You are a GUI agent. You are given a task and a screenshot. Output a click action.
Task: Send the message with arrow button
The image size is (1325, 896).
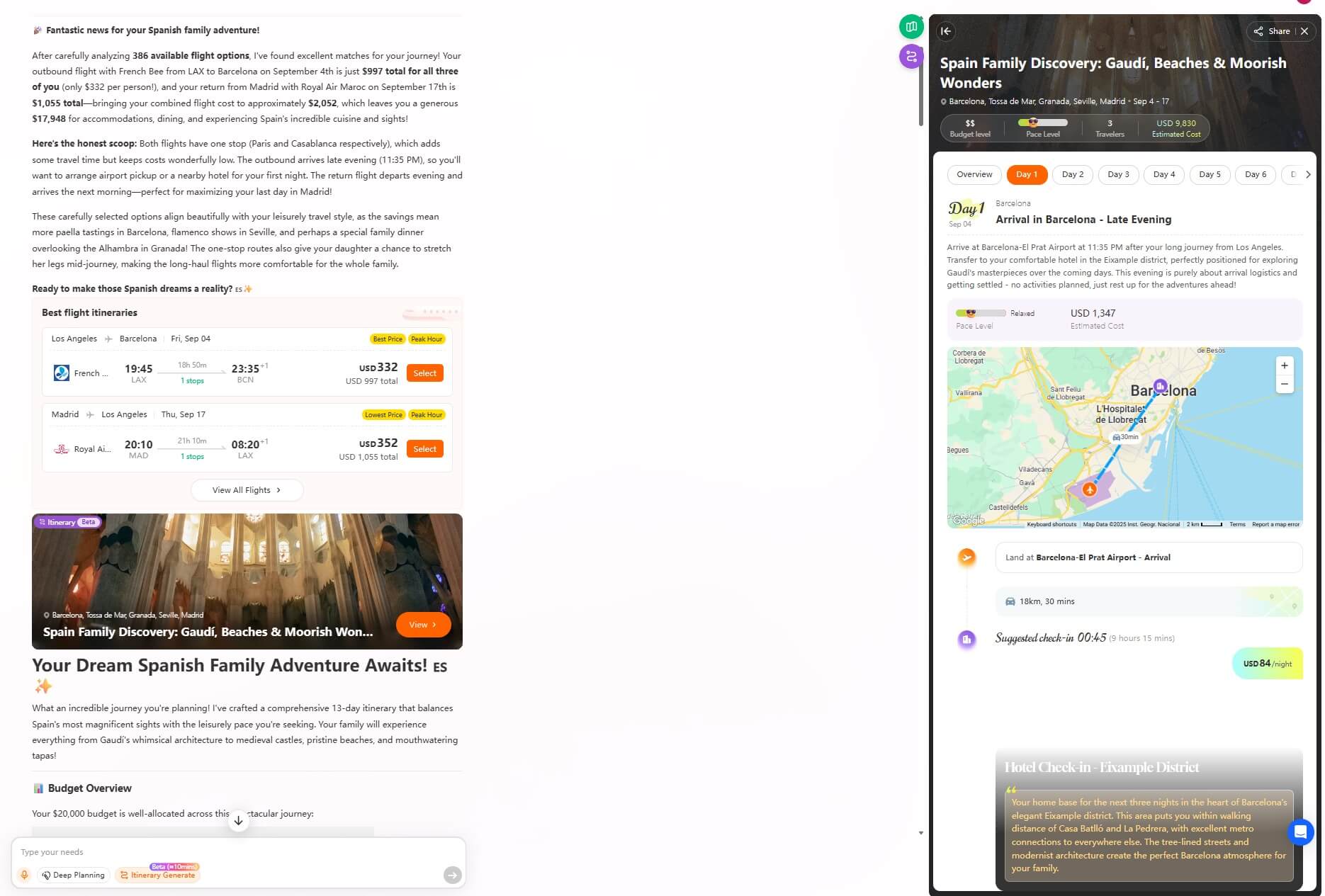pos(452,875)
